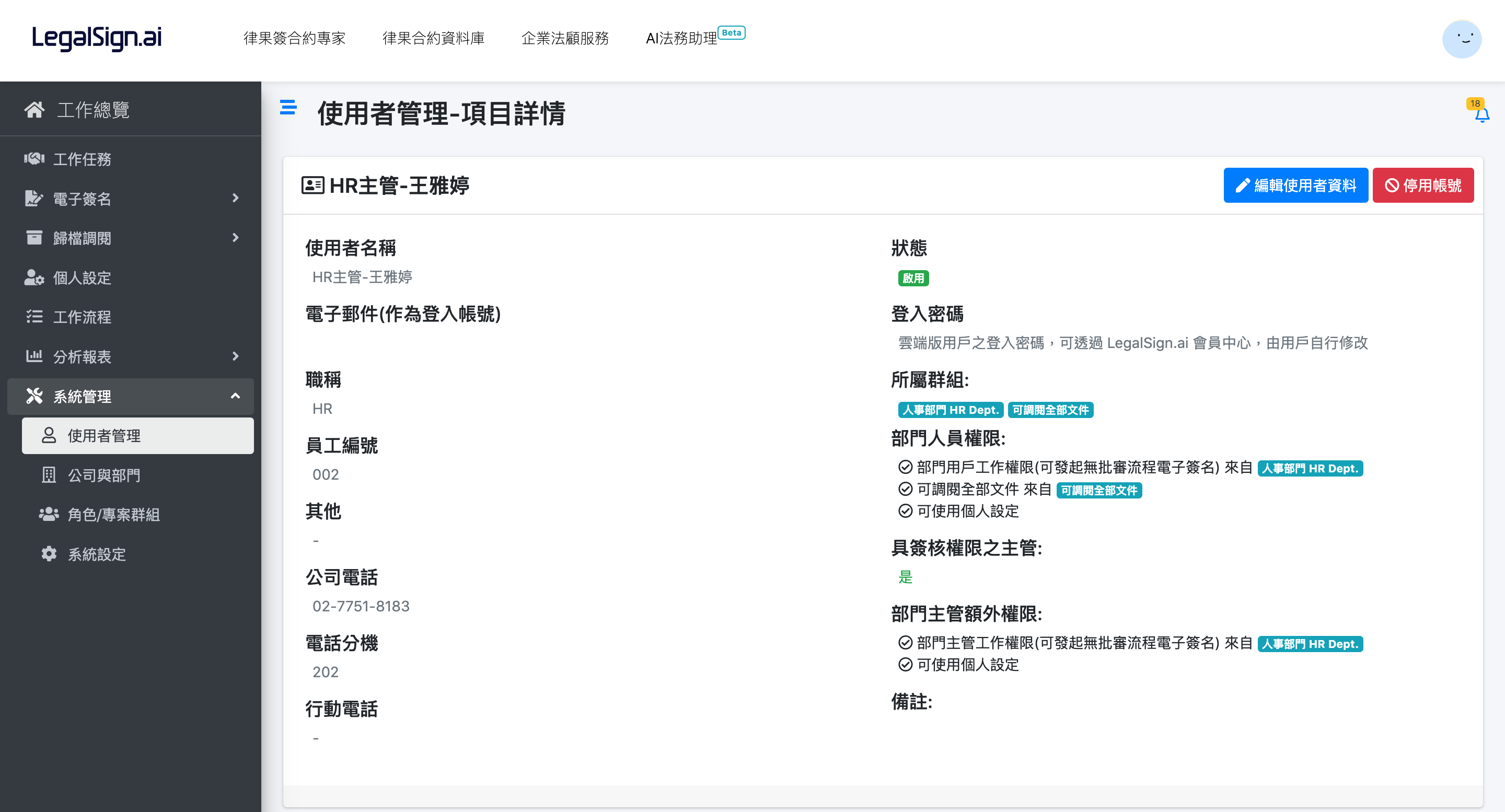
Task: Click the user-gear icon for 個人設定
Action: pyautogui.click(x=34, y=277)
